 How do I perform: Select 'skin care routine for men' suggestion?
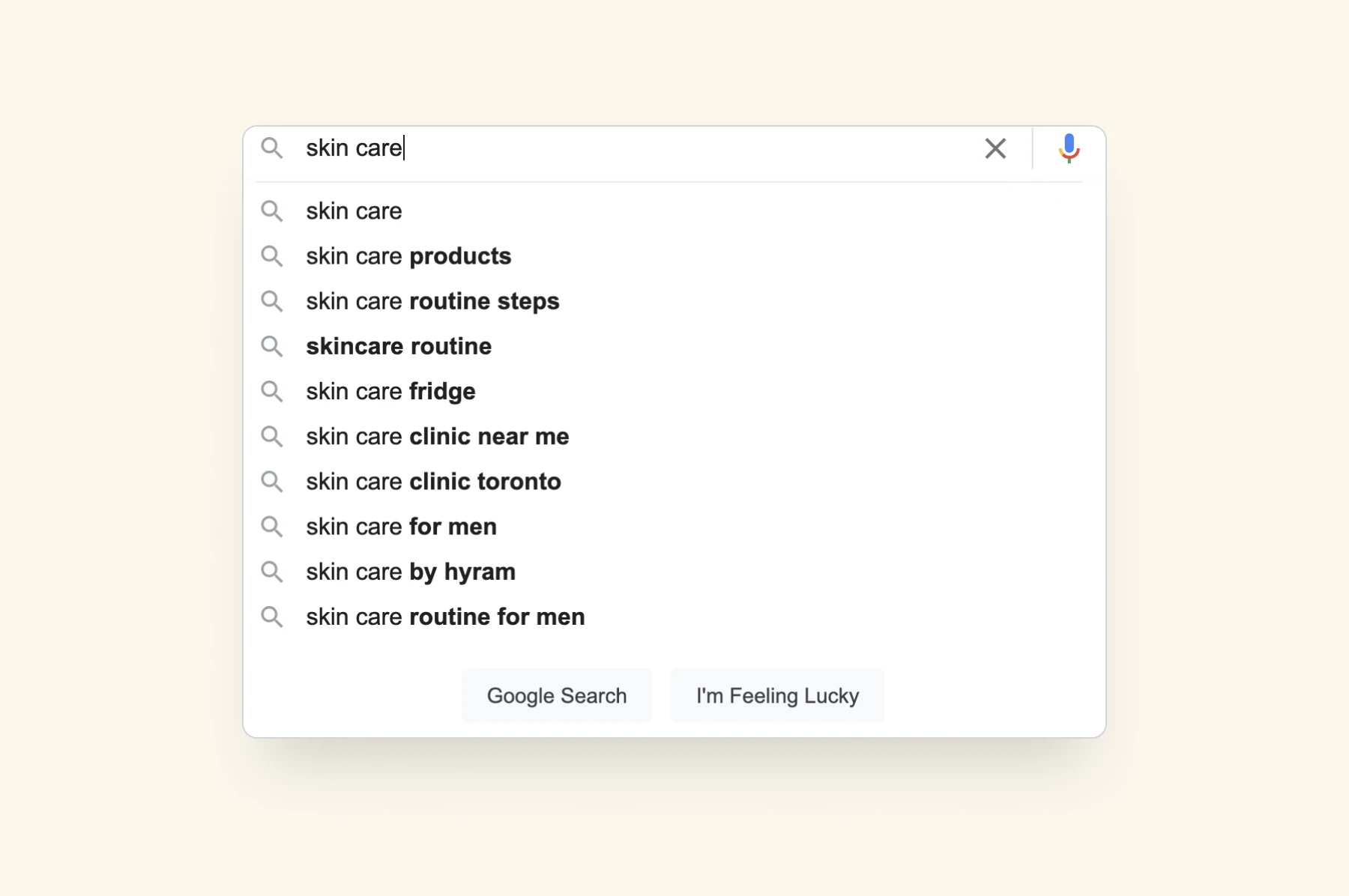click(445, 617)
